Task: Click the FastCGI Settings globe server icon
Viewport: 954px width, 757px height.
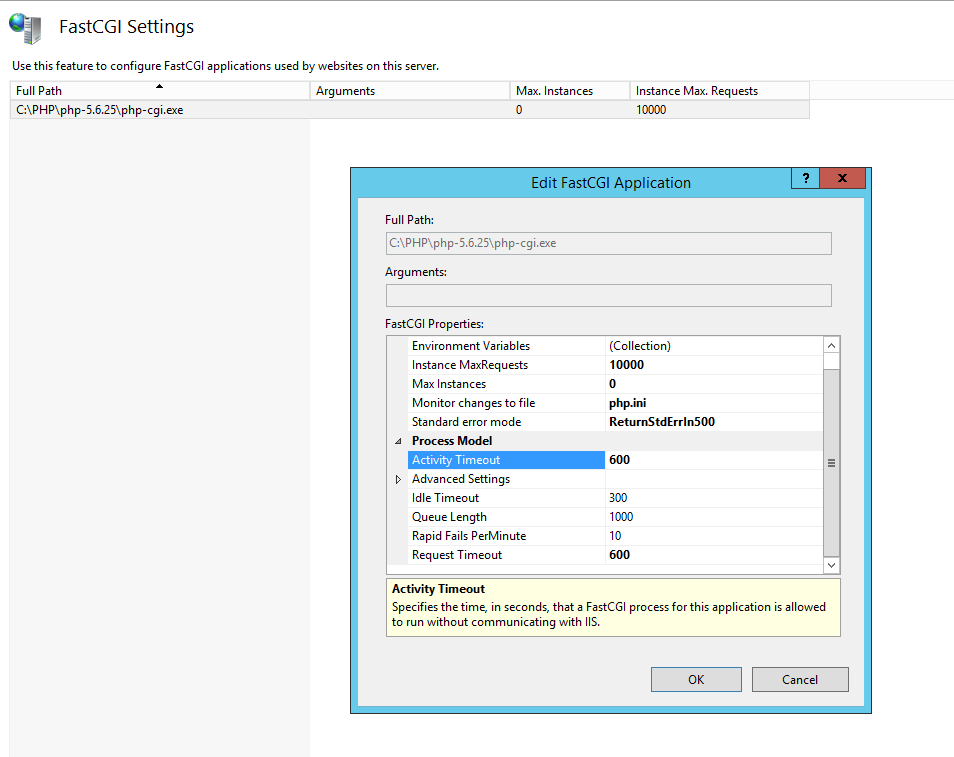Action: [x=26, y=28]
